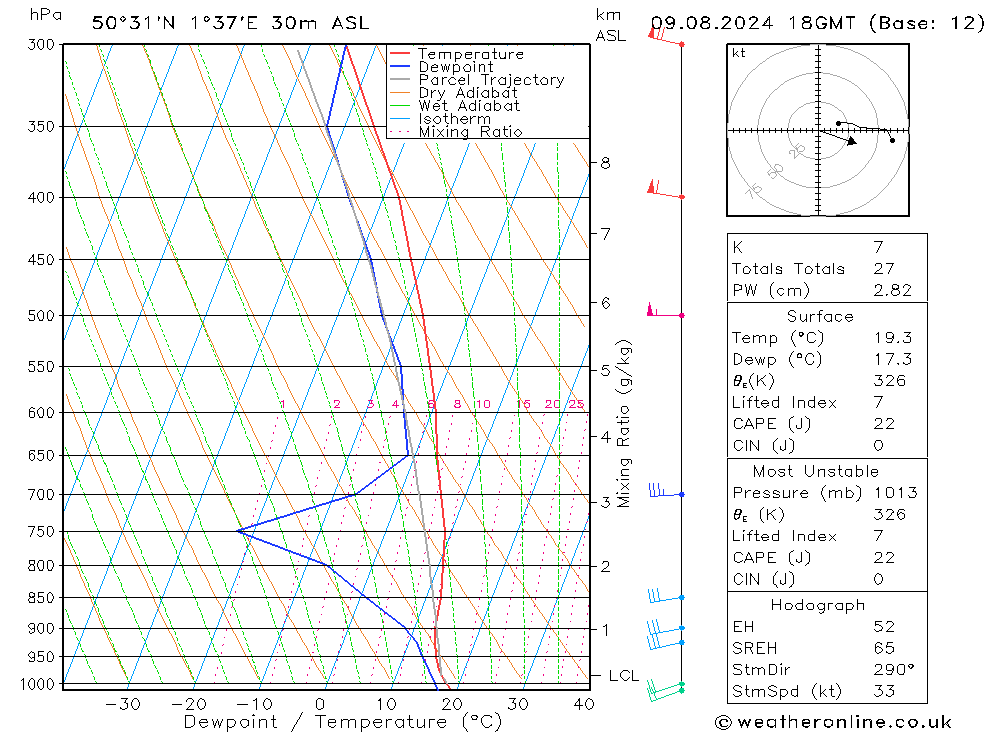The image size is (1000, 733).
Task: Click the surface Temp value '19.3'
Action: coord(893,337)
